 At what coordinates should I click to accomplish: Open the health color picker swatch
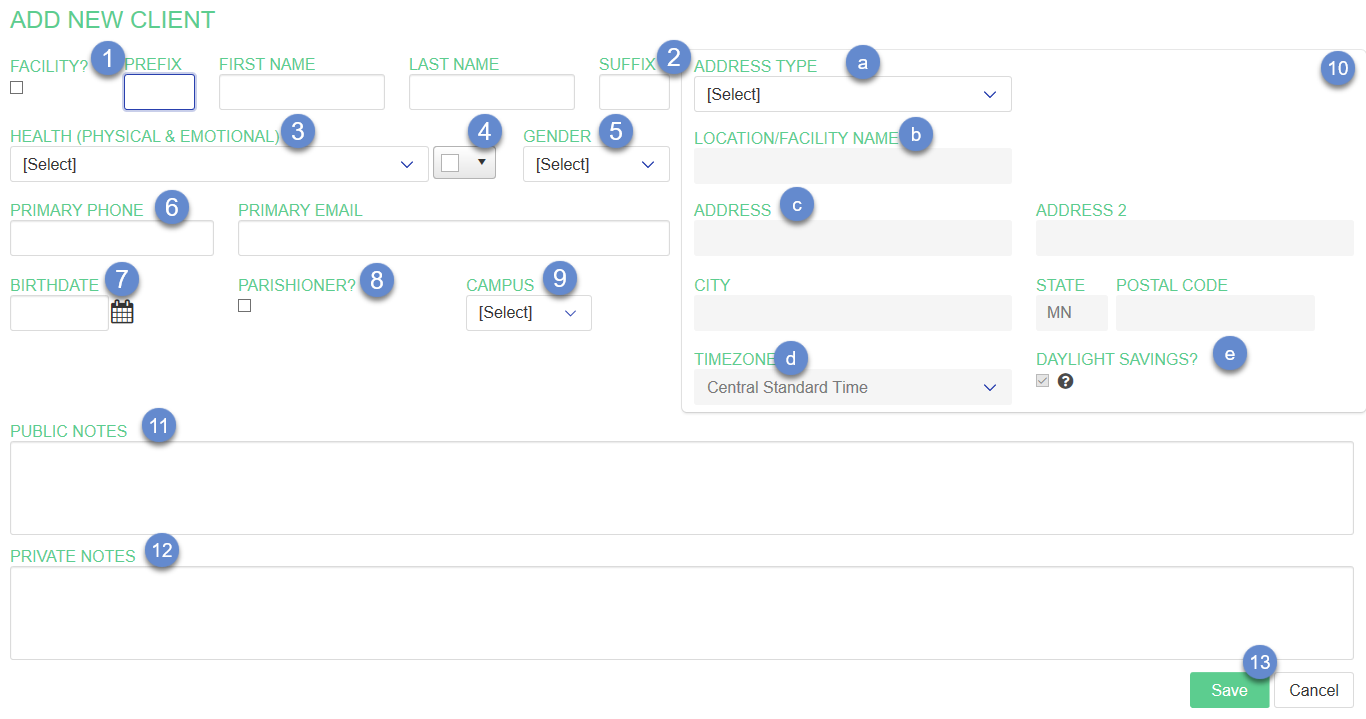[464, 163]
